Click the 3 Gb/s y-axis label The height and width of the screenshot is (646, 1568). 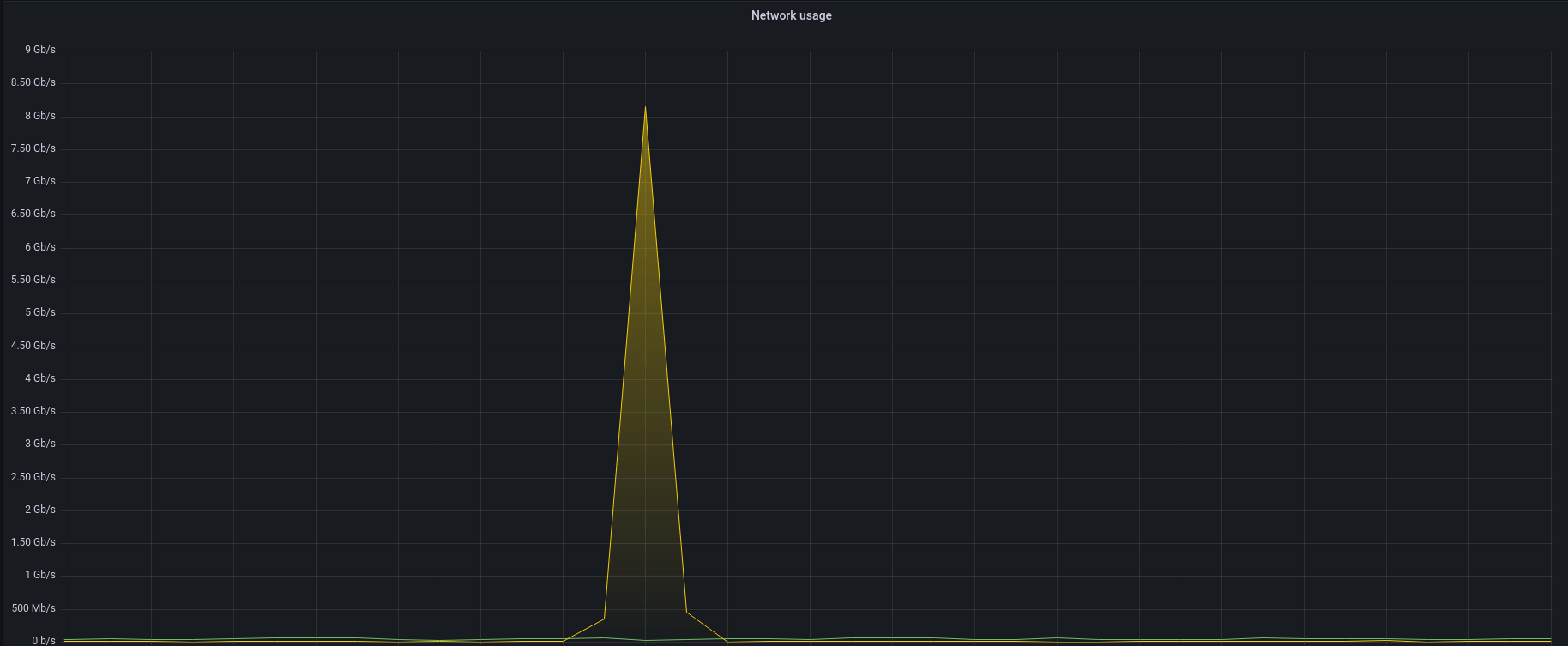pos(39,444)
